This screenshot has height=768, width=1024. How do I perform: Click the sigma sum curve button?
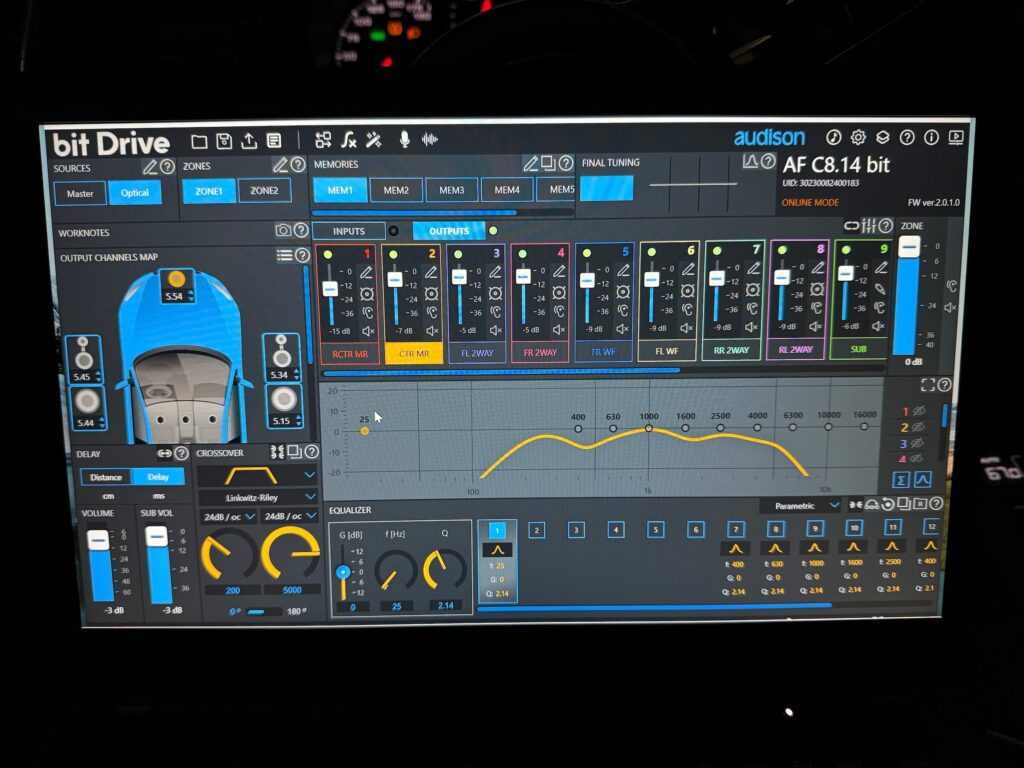(x=901, y=480)
